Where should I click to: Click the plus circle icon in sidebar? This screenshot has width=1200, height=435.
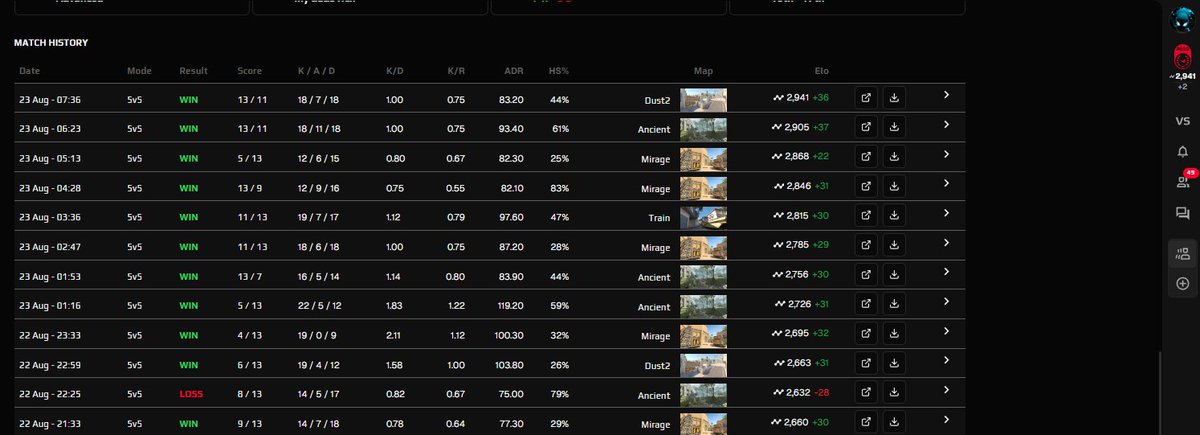click(x=1182, y=284)
